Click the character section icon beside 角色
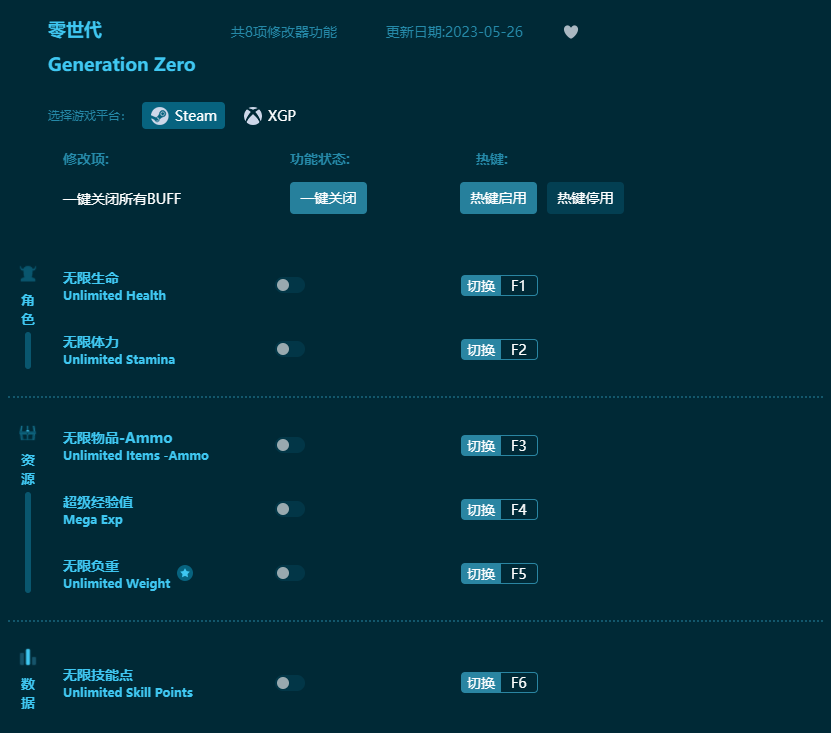This screenshot has height=733, width=831. click(27, 273)
